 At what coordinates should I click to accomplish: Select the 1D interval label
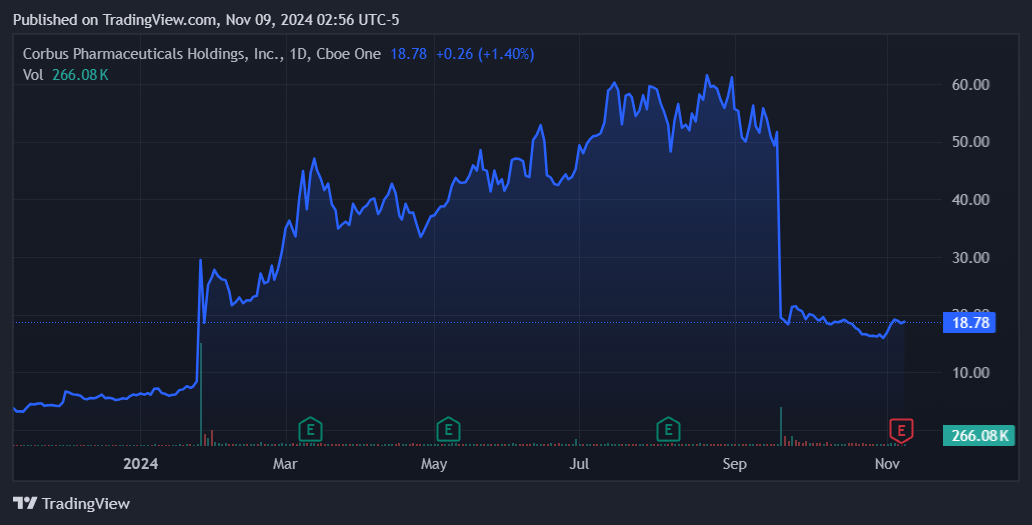pos(300,54)
